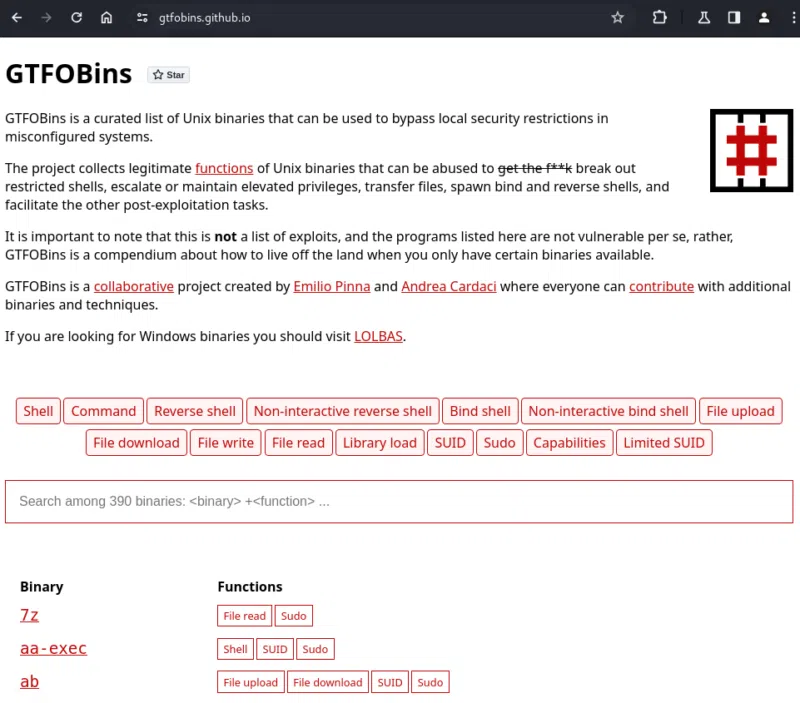Open the split-screen icon in the toolbar
Viewport: 800px width, 703px height.
pyautogui.click(x=733, y=17)
